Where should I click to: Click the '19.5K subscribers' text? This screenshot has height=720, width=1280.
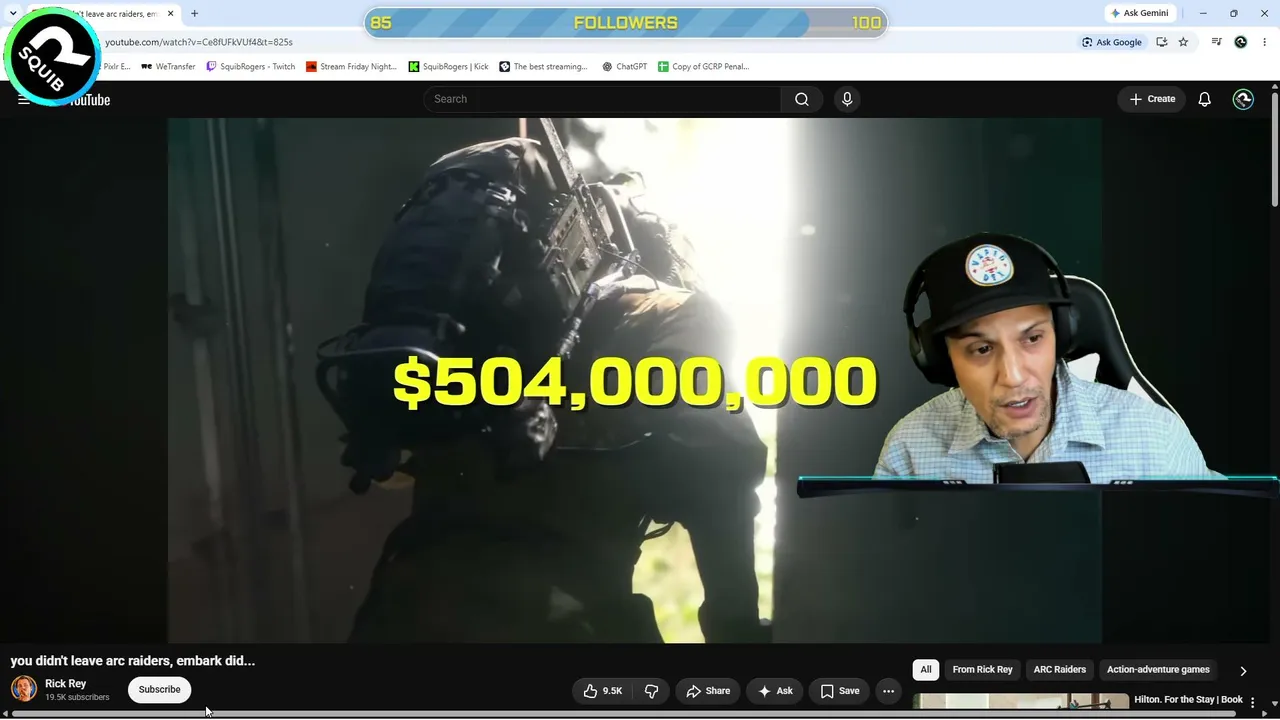point(77,697)
